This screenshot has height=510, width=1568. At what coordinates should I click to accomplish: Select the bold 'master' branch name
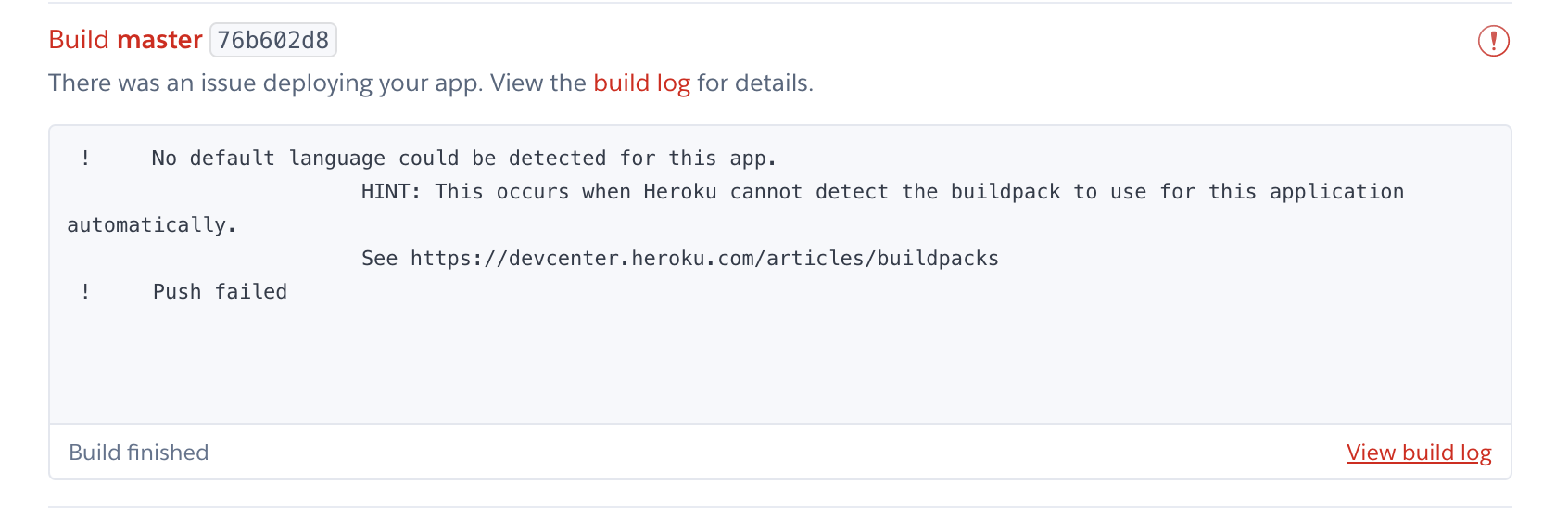[159, 40]
